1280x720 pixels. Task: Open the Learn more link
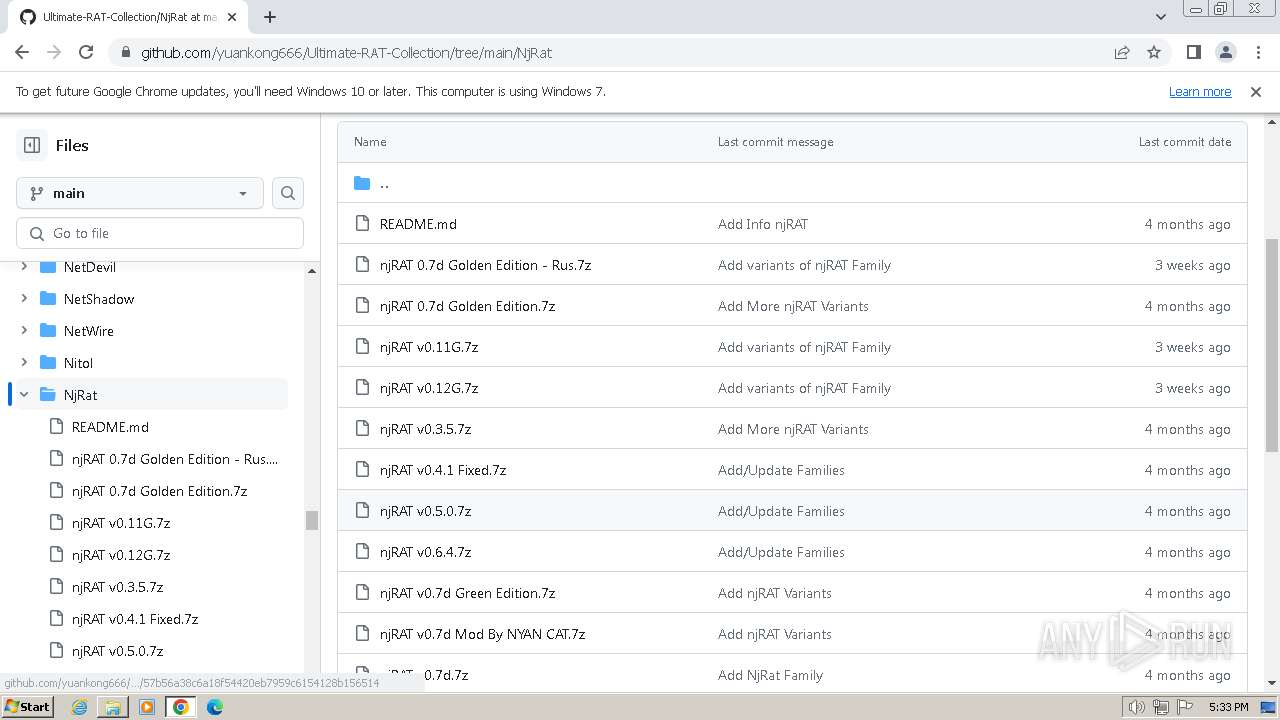(1200, 91)
